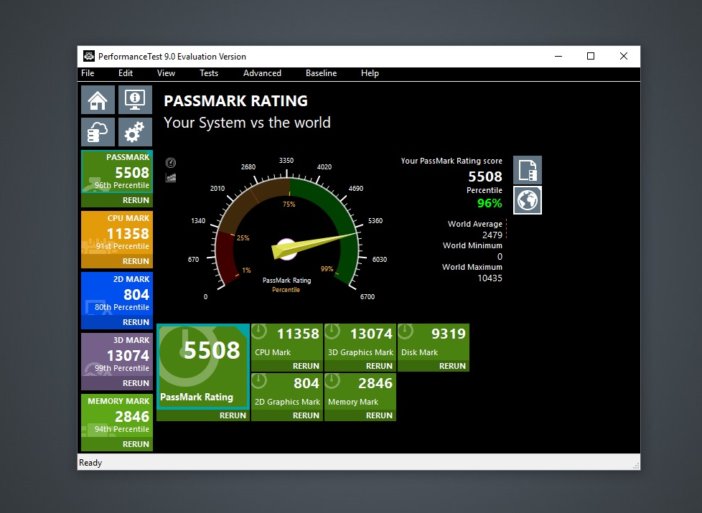The height and width of the screenshot is (513, 702).
Task: Select the 3D MARK 13074 sidebar tile
Action: coord(117,355)
